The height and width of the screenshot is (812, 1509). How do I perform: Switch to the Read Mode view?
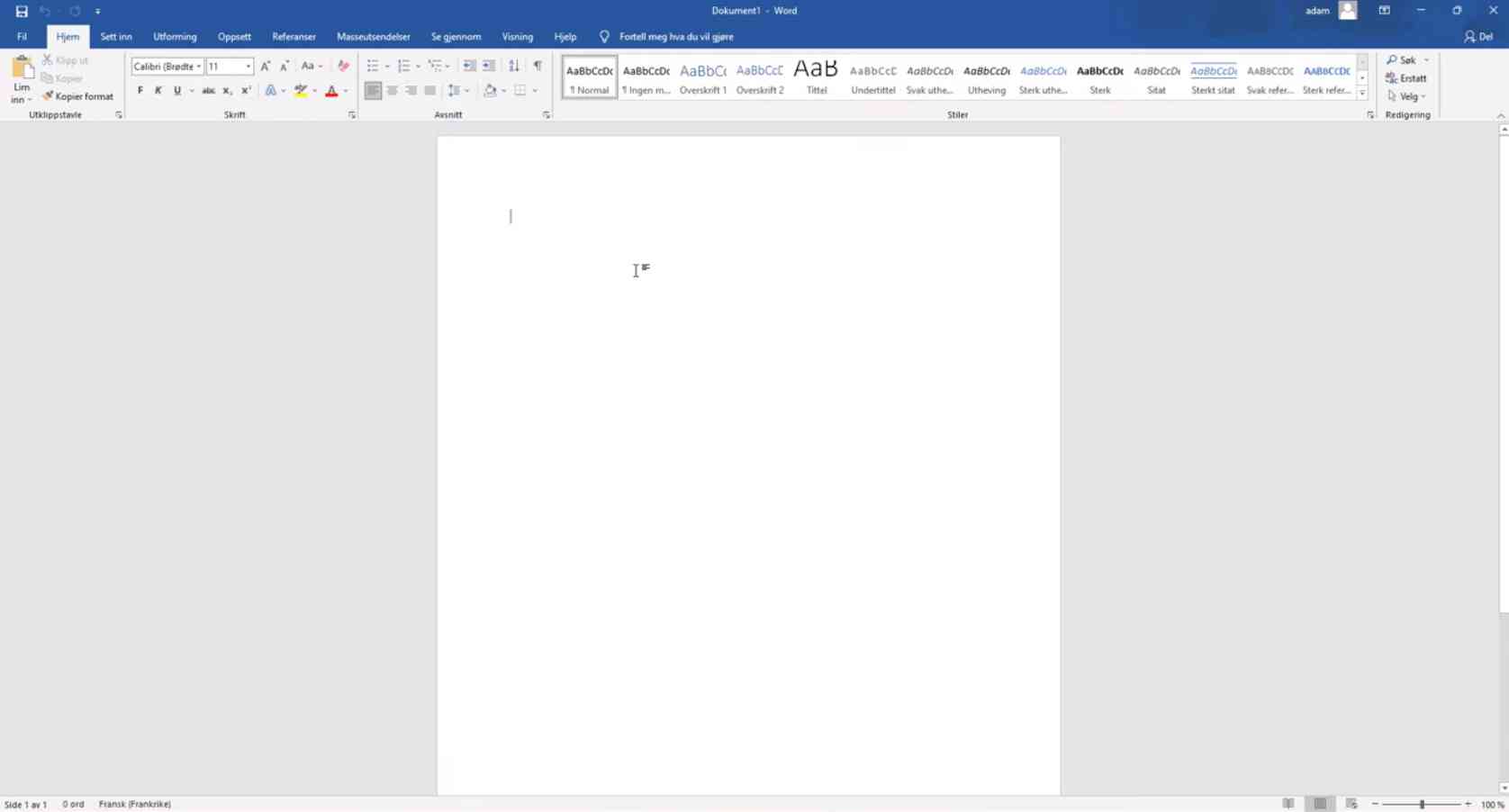(1288, 804)
